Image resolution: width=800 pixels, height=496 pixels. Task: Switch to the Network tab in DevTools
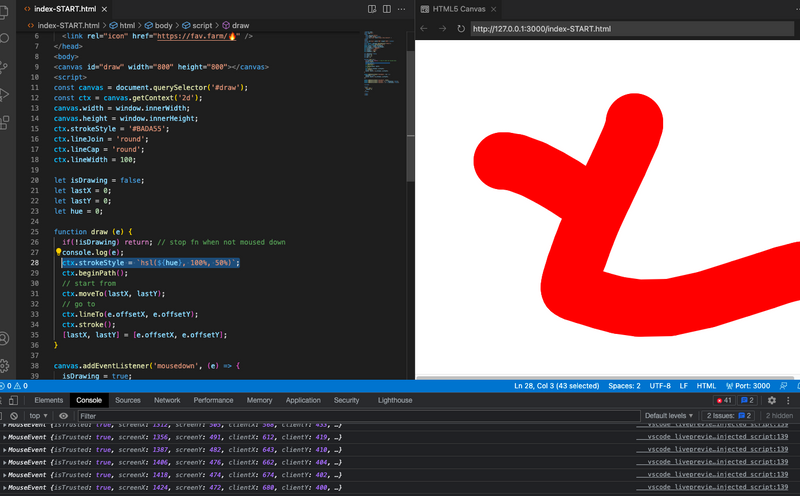[167, 400]
